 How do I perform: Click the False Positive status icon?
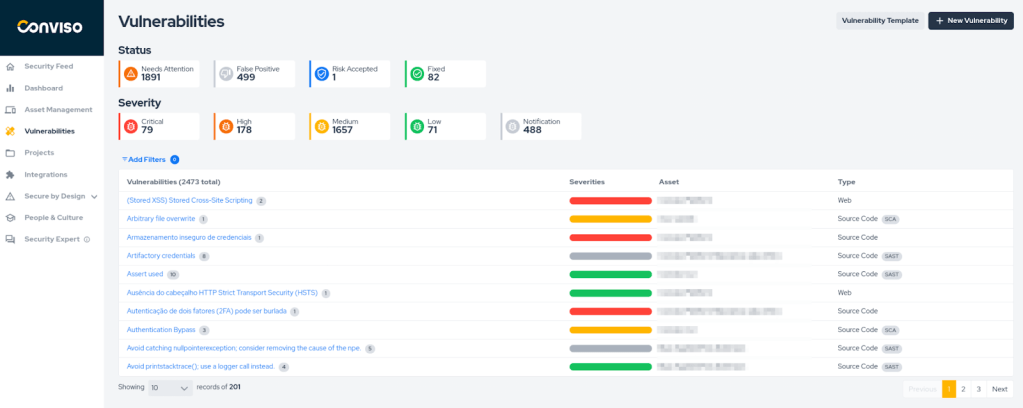pyautogui.click(x=226, y=74)
